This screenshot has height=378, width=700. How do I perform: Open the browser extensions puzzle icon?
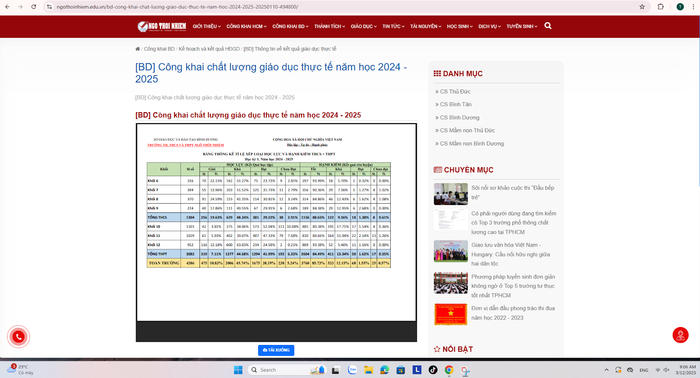click(661, 7)
